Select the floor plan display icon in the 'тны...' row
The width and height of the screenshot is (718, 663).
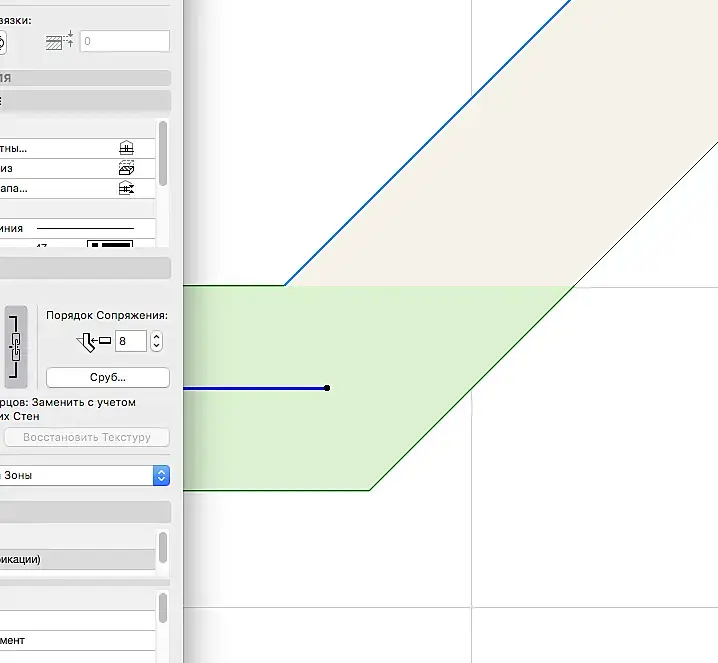(126, 148)
